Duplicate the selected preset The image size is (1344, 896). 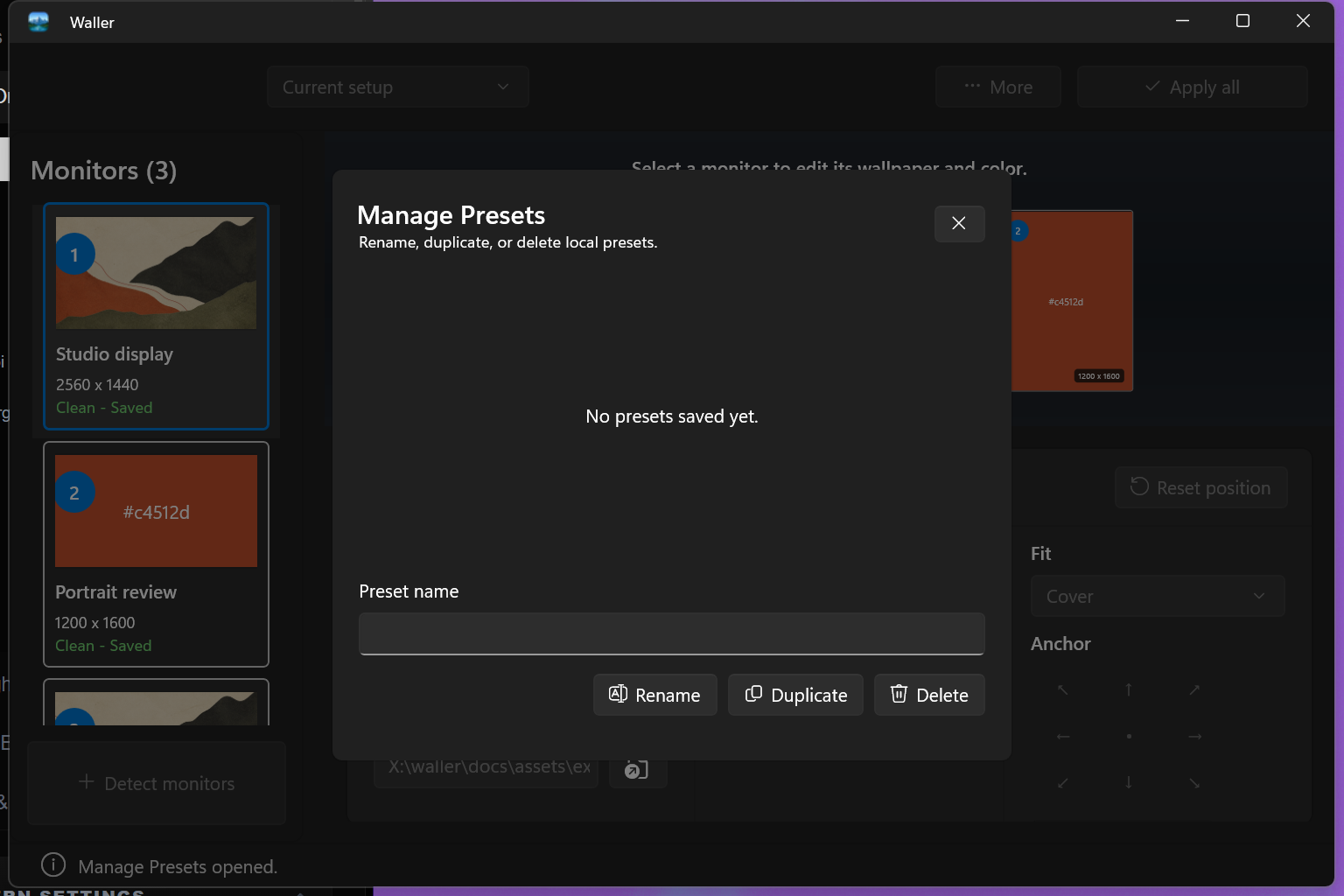point(795,695)
